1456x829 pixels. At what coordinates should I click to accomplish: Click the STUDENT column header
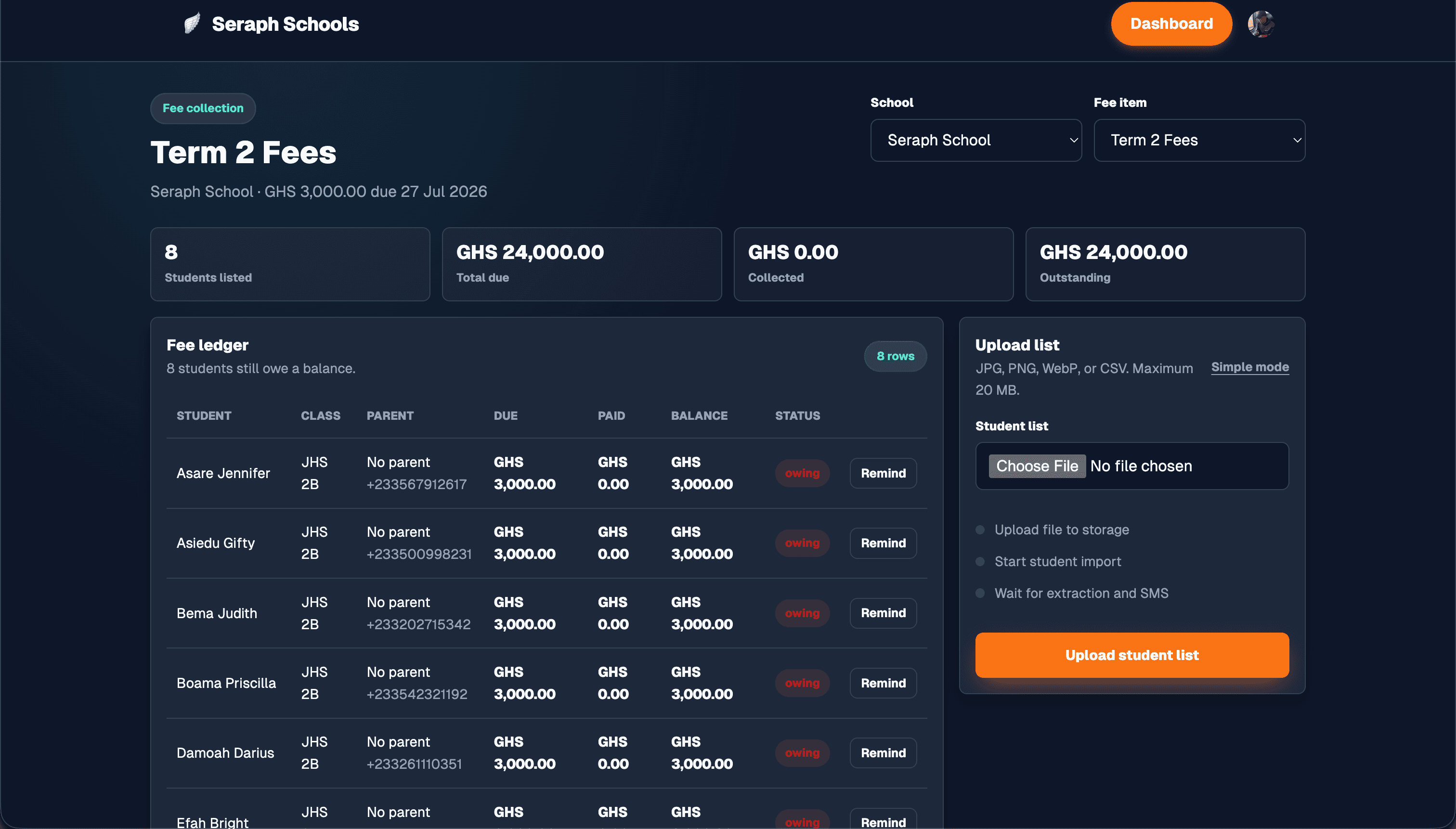click(204, 415)
